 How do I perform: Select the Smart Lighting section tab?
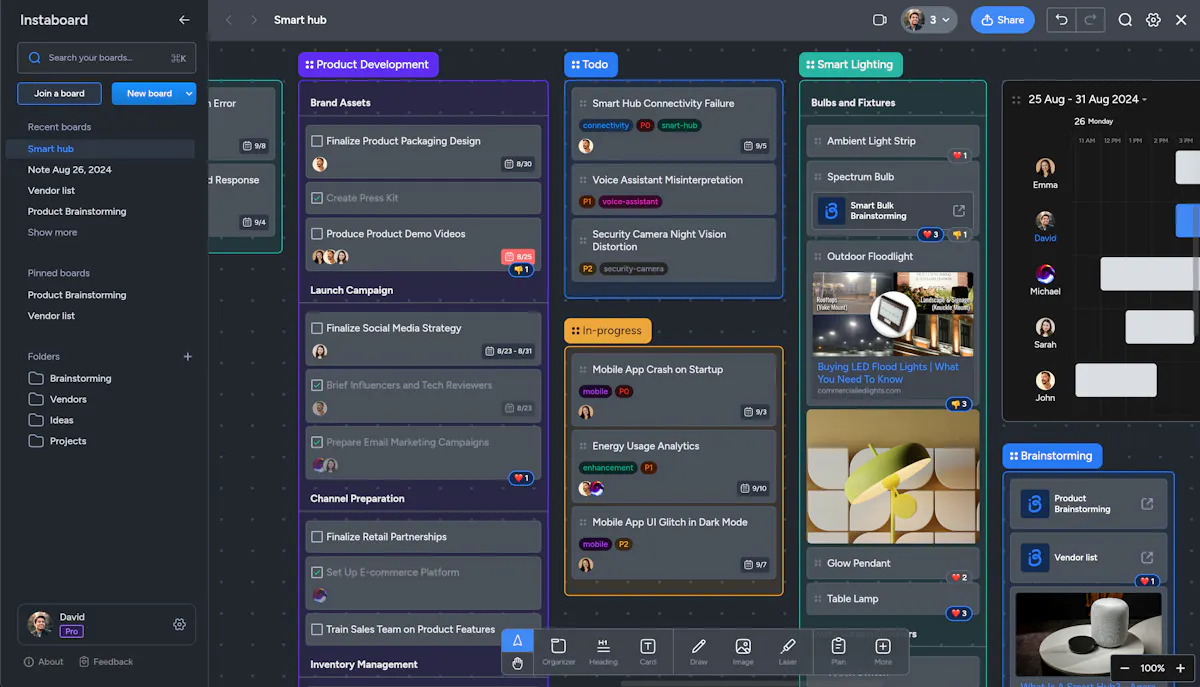tap(851, 65)
